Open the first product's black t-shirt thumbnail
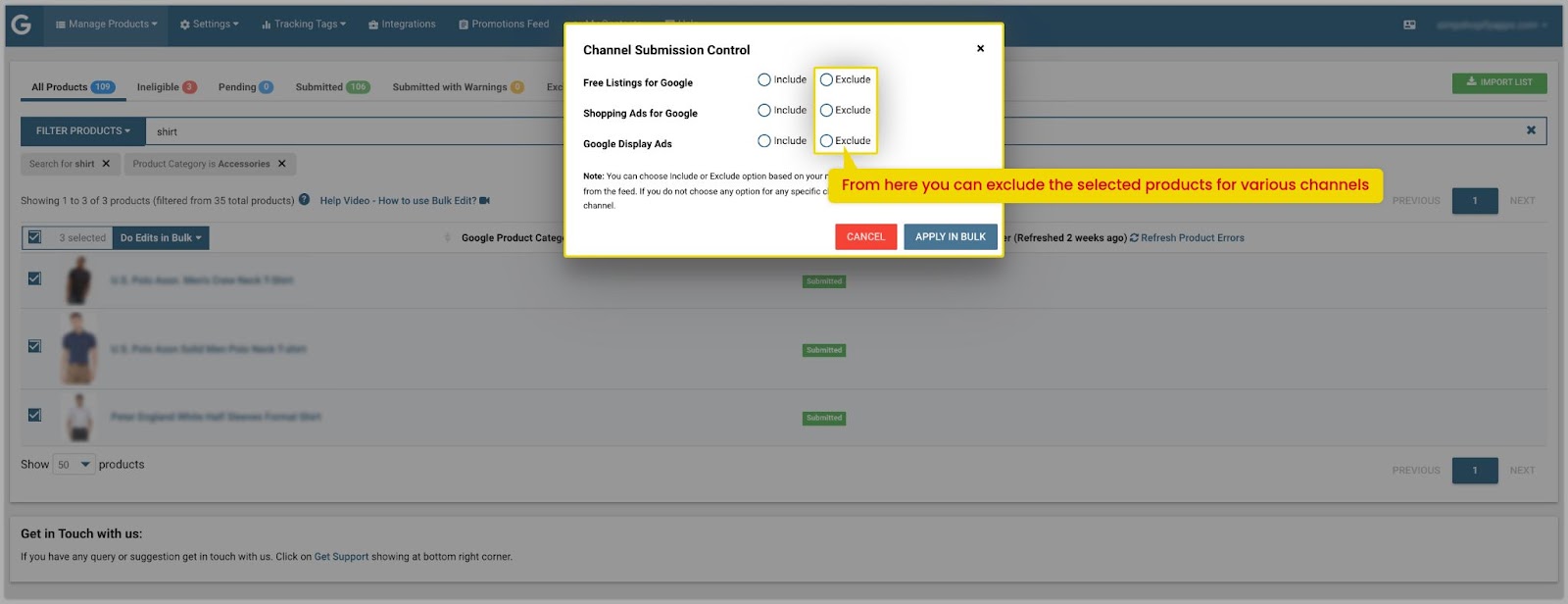This screenshot has width=1568, height=604. tap(79, 280)
